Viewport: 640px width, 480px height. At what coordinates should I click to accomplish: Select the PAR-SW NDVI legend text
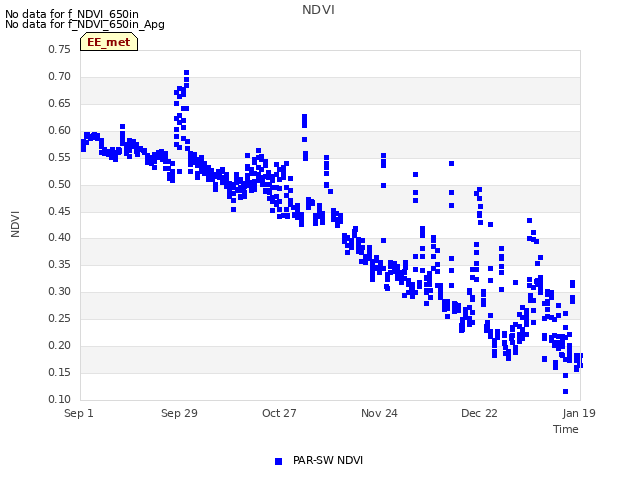pyautogui.click(x=328, y=460)
